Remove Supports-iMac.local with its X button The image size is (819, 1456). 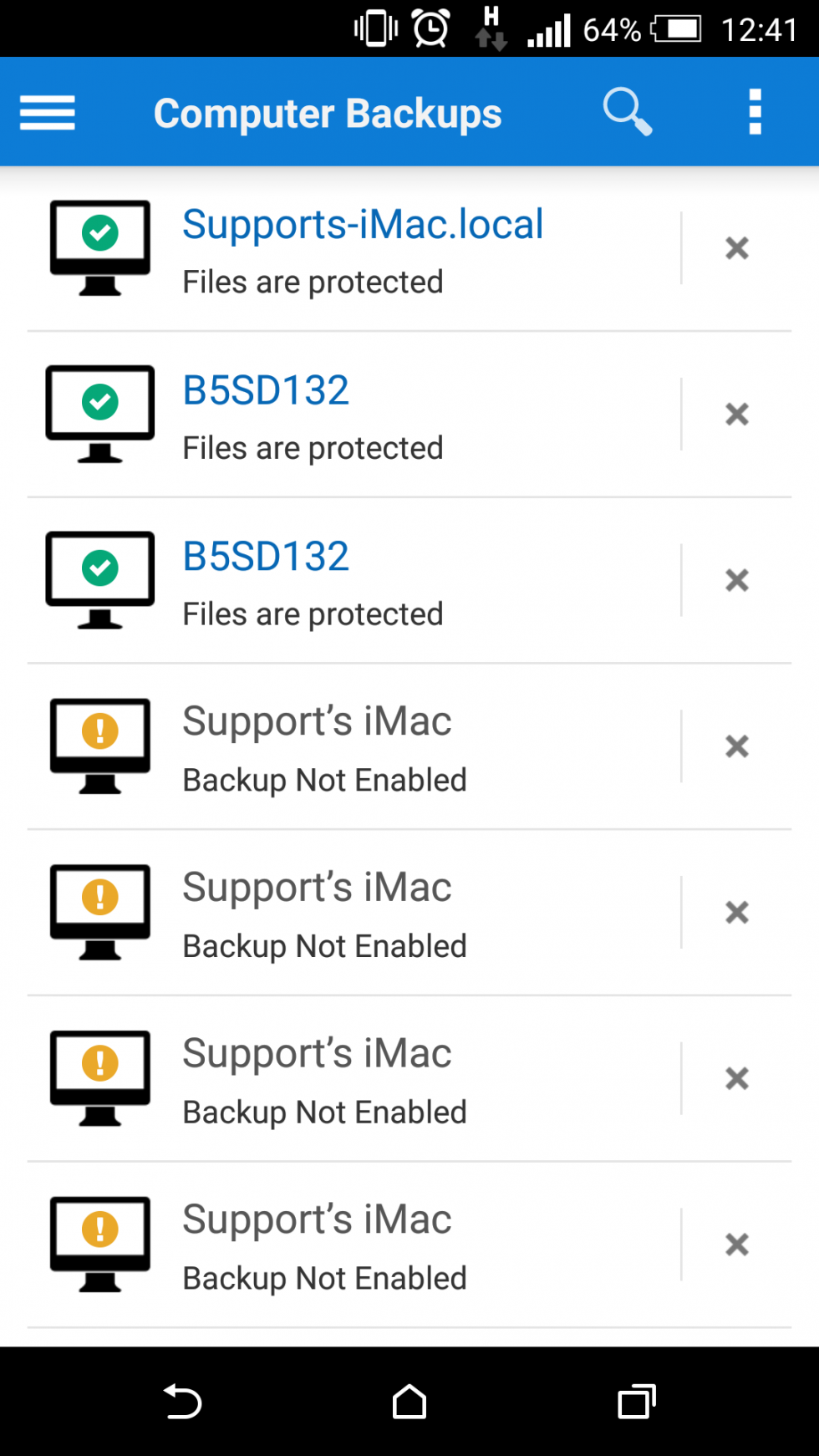tap(737, 248)
